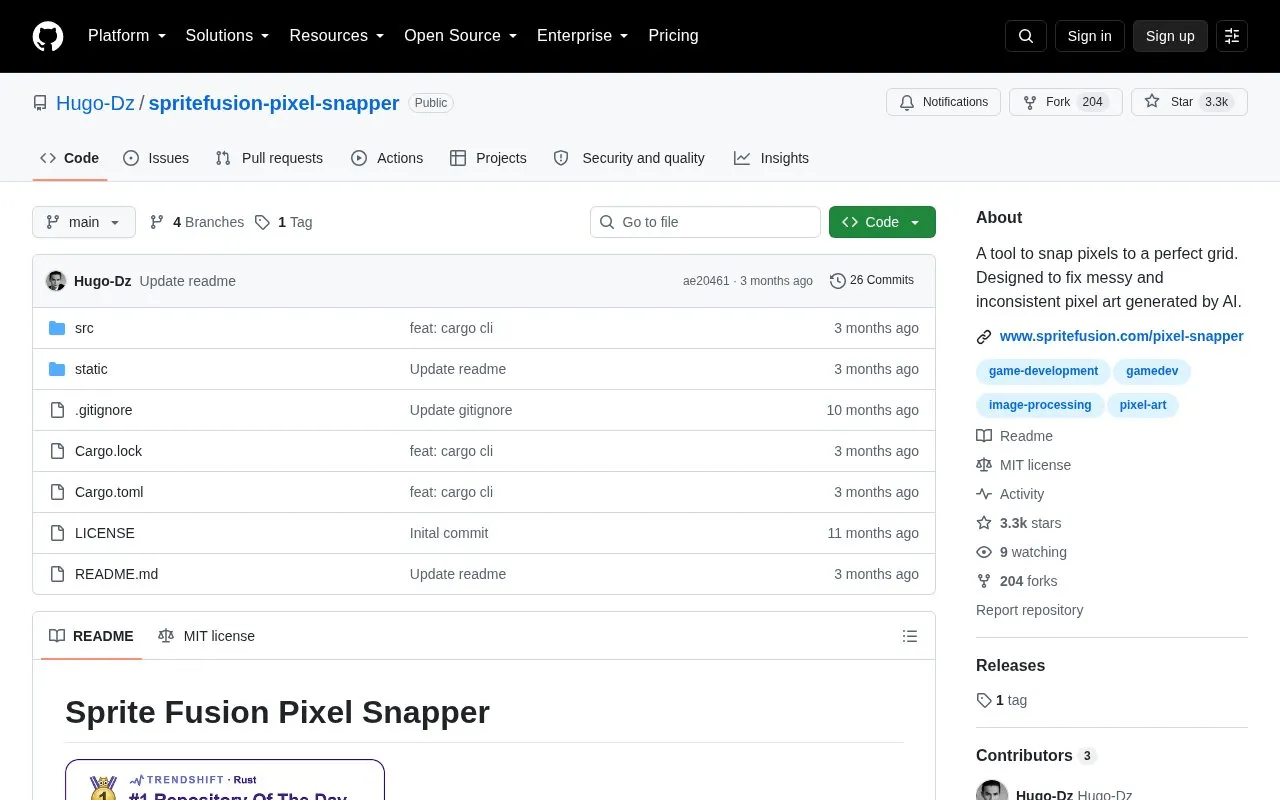This screenshot has width=1280, height=800.
Task: Click the Releases tag icon
Action: pos(984,700)
